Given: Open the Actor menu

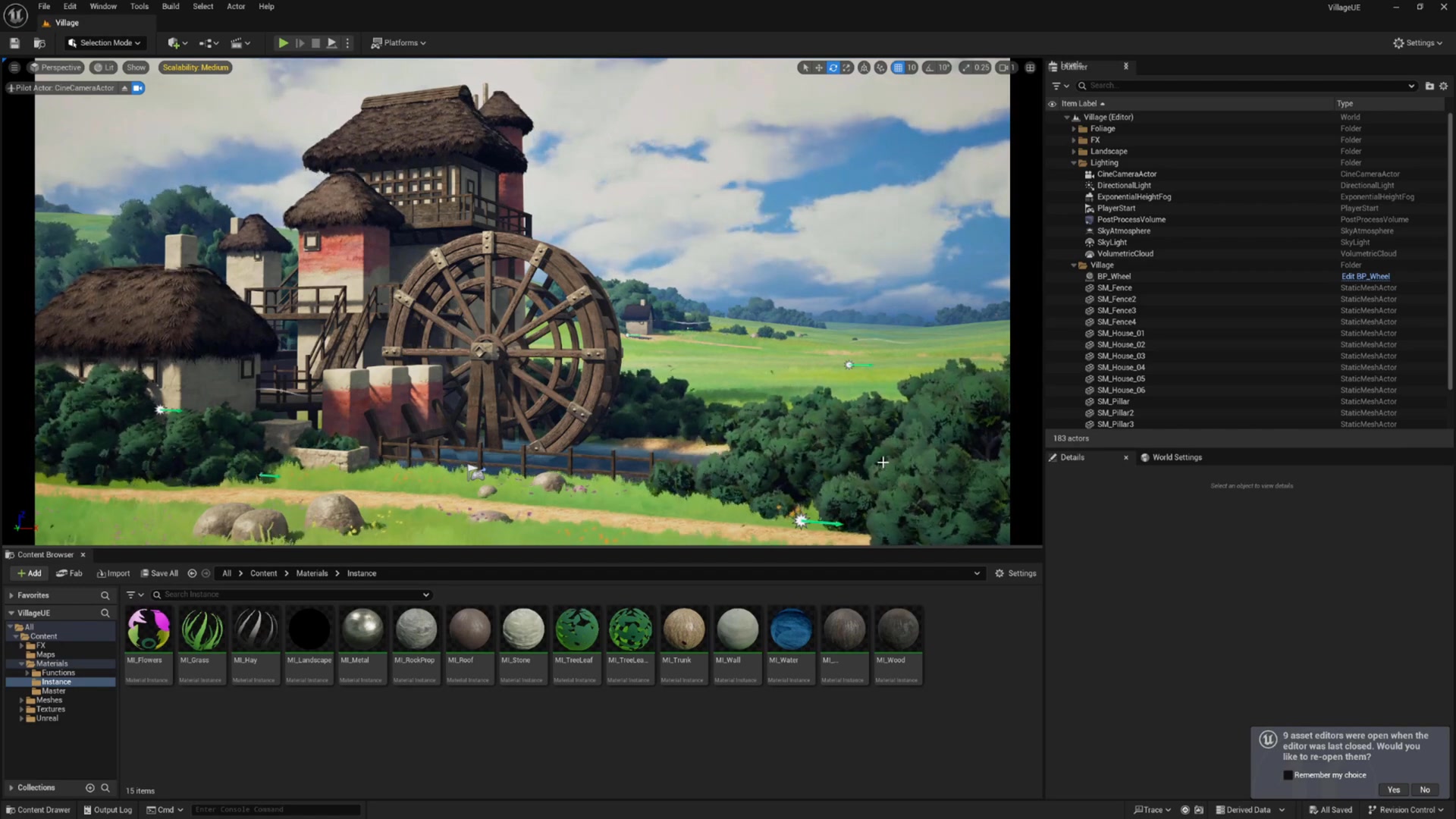Looking at the screenshot, I should click(x=236, y=6).
